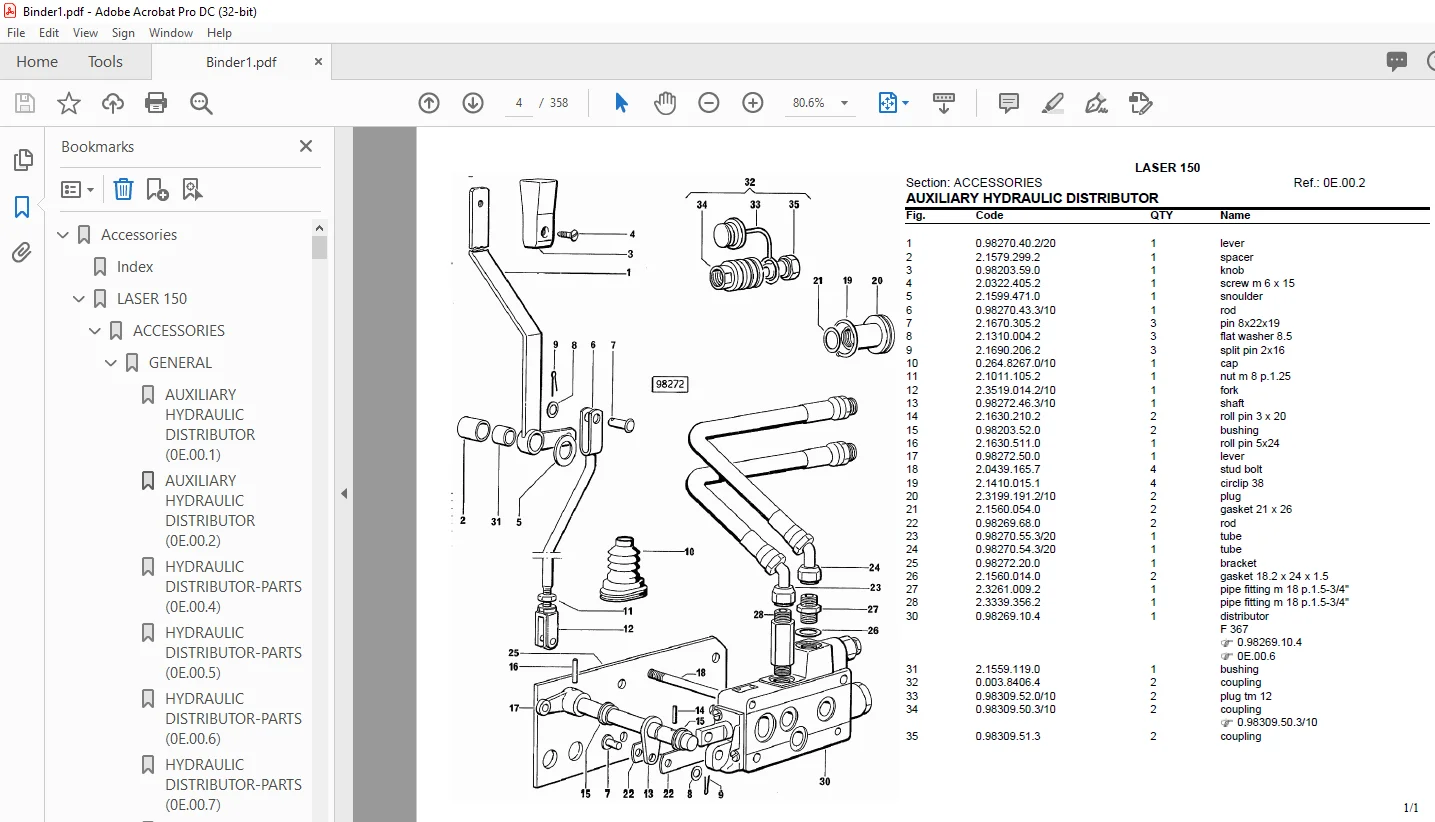The height and width of the screenshot is (822, 1435).
Task: Open the Window menu
Action: (x=171, y=32)
